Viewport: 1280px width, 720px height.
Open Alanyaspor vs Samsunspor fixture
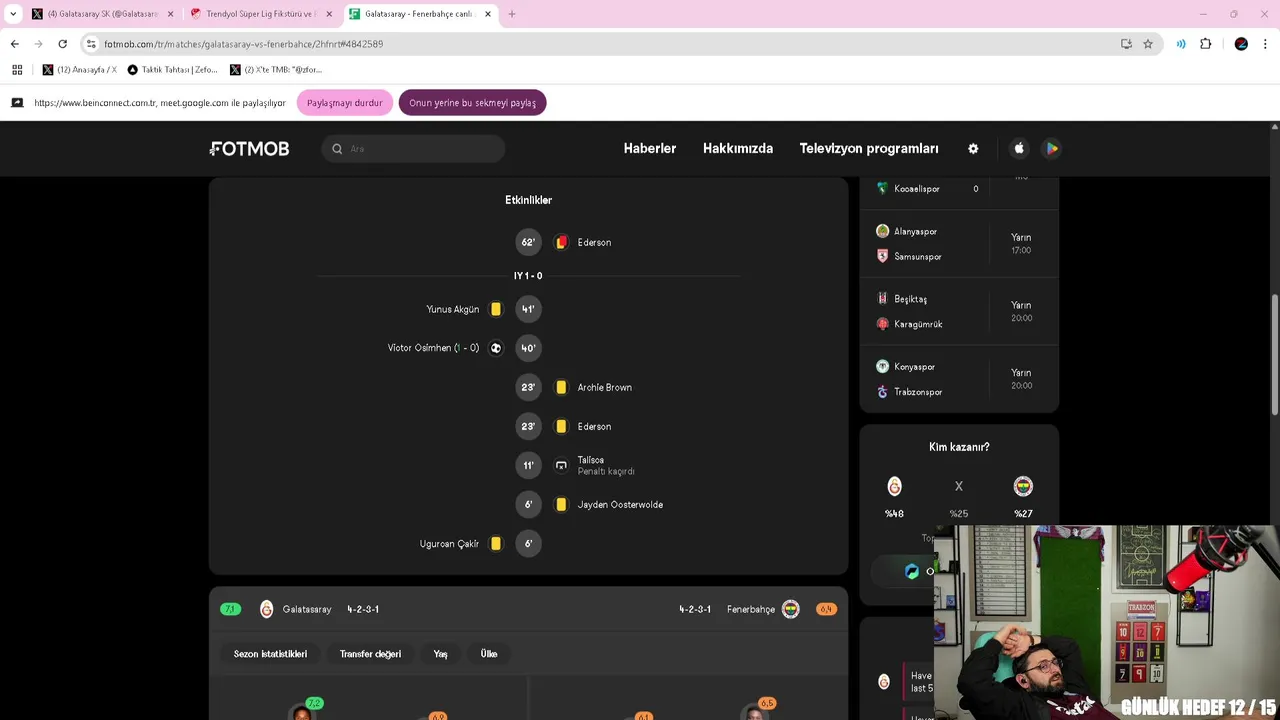point(959,244)
